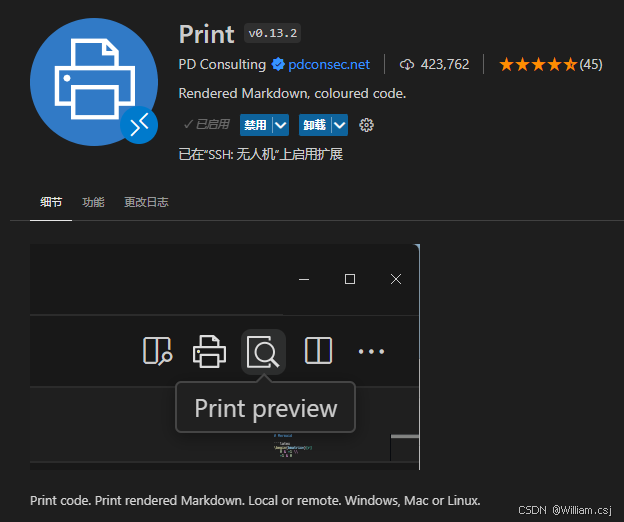Image resolution: width=624 pixels, height=522 pixels.
Task: Open the extension settings gear icon
Action: (366, 125)
